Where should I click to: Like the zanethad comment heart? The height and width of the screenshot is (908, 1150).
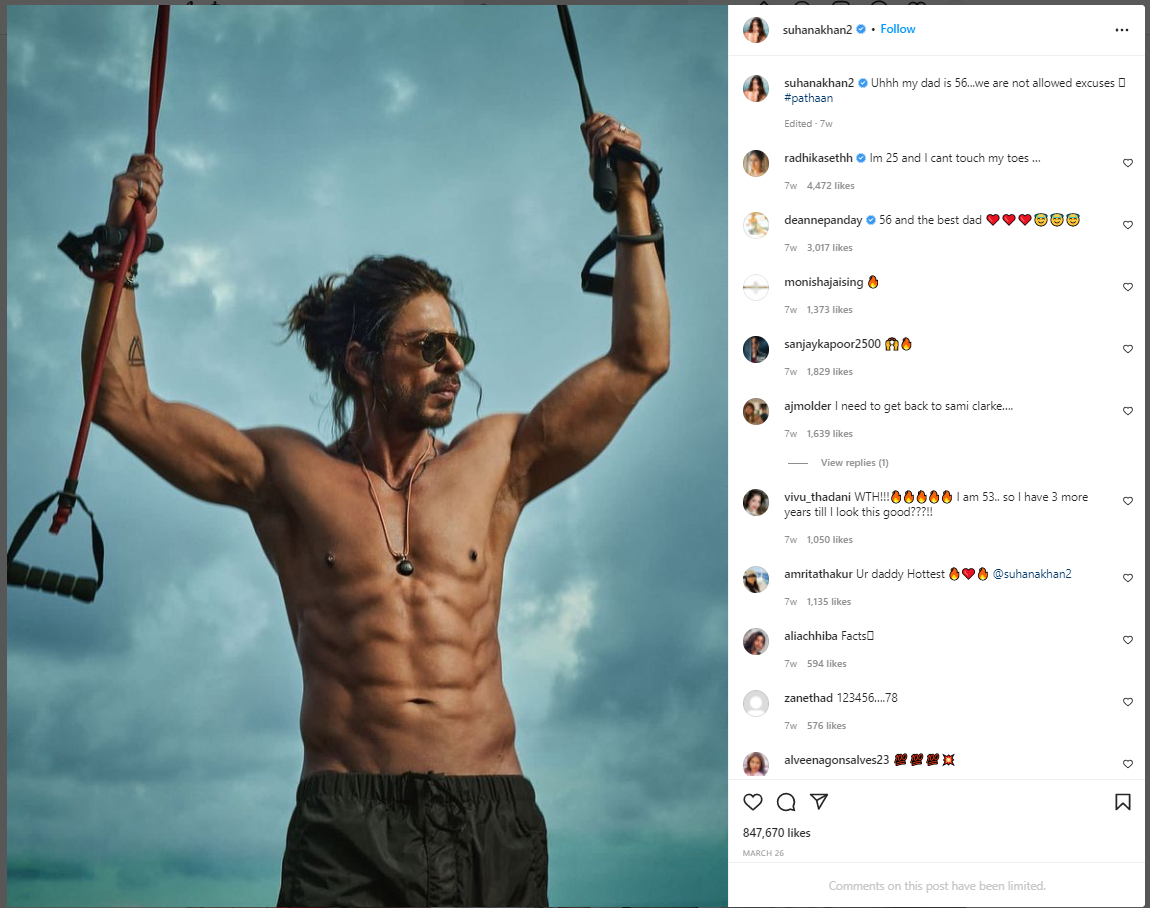[1128, 702]
